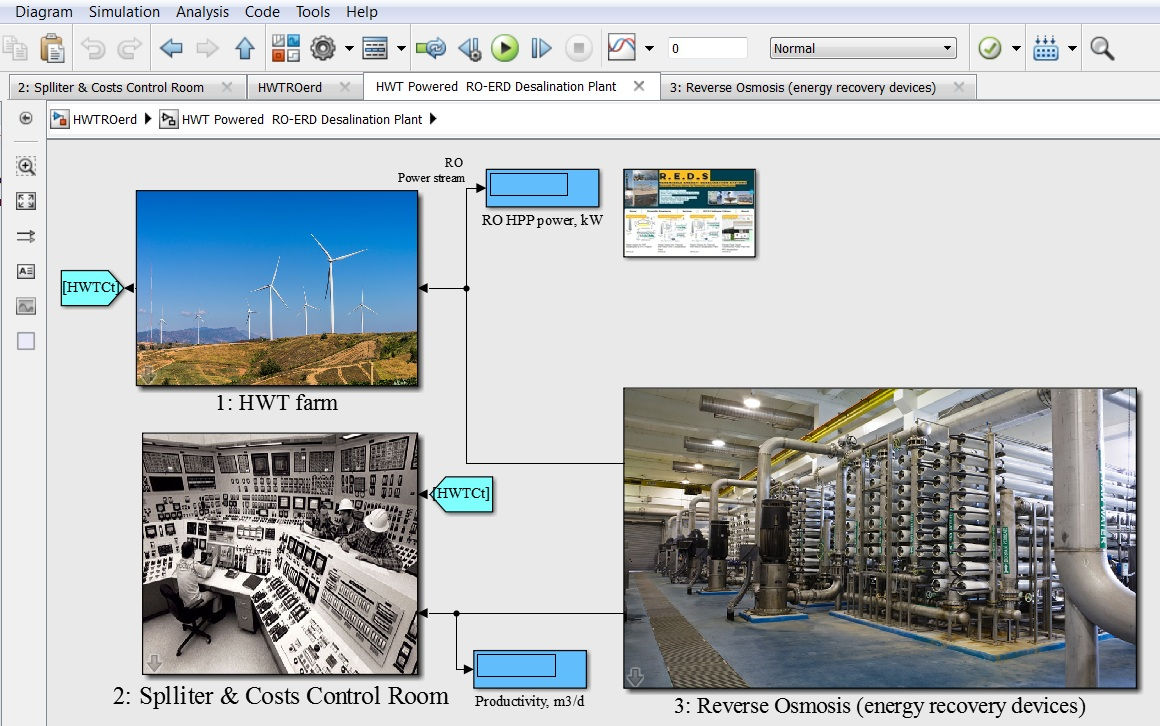
Task: Open the Normal simulation mode dropdown
Action: (862, 47)
